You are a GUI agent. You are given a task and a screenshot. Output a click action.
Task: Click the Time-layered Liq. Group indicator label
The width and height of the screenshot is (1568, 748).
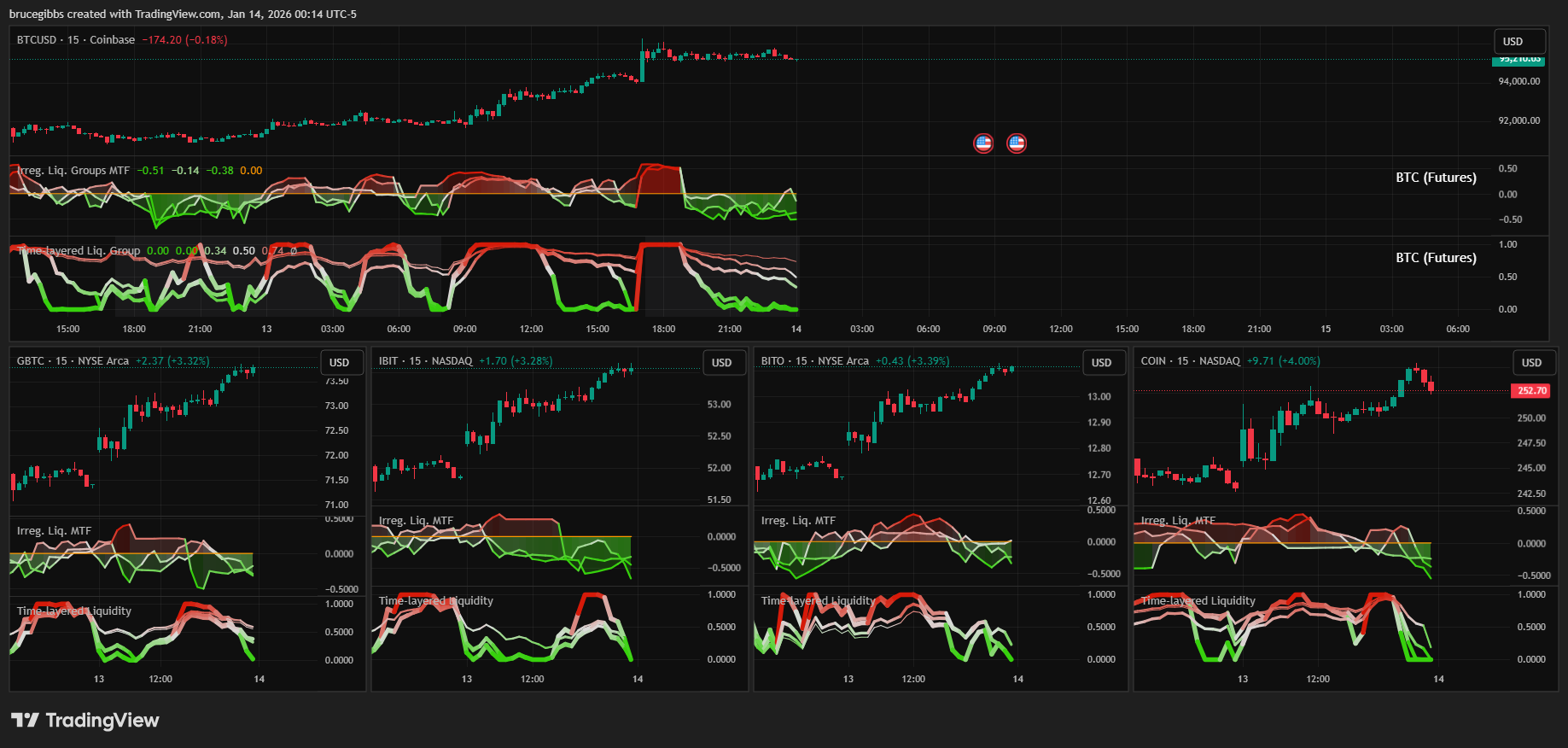[x=79, y=251]
